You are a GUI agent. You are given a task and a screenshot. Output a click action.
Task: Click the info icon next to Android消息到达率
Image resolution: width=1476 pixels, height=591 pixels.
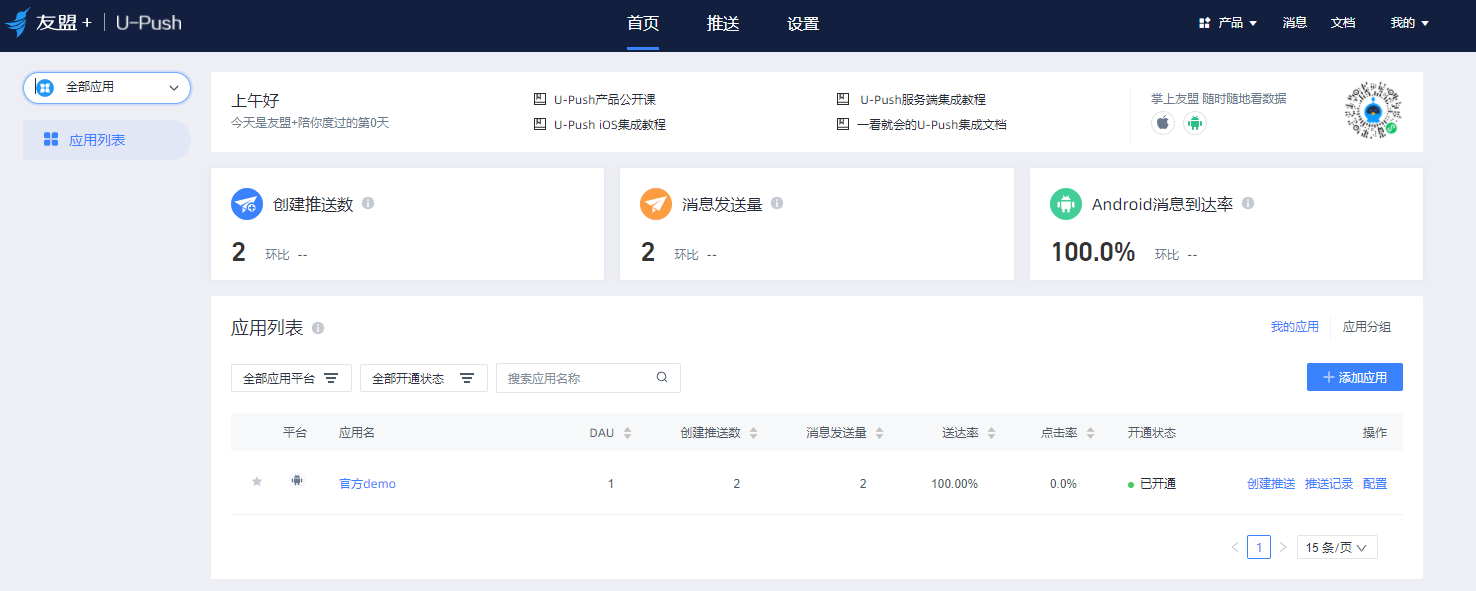coord(1248,203)
